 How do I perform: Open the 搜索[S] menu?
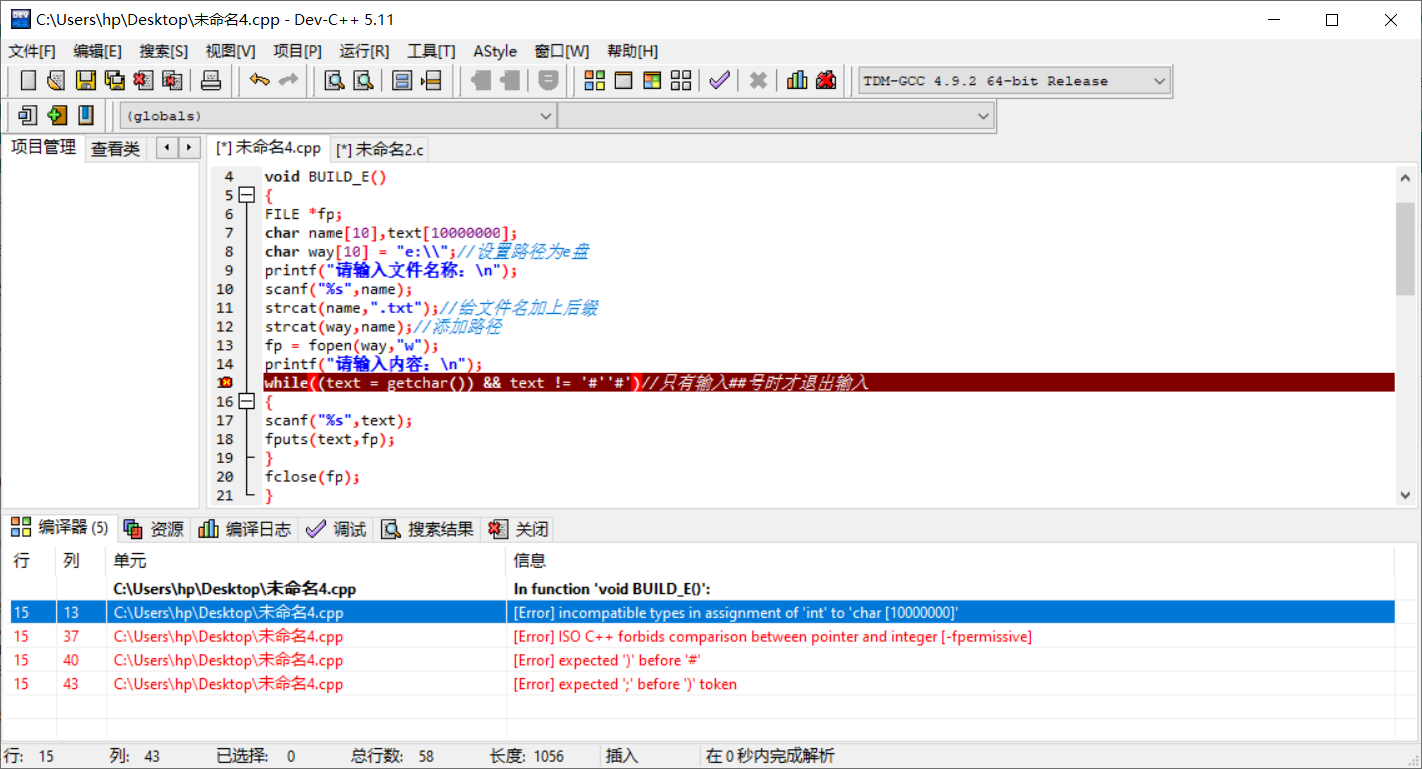(163, 51)
